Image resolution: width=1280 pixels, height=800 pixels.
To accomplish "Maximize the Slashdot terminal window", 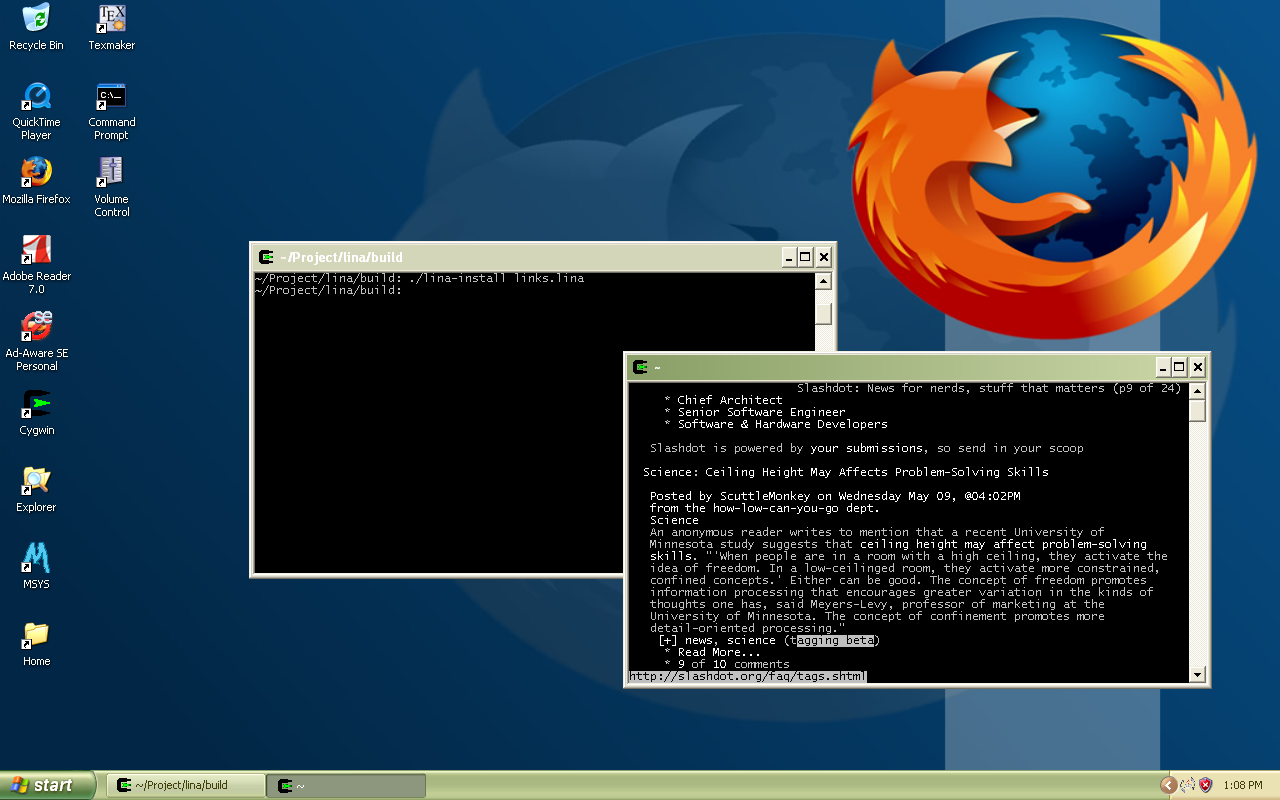I will coord(1179,367).
